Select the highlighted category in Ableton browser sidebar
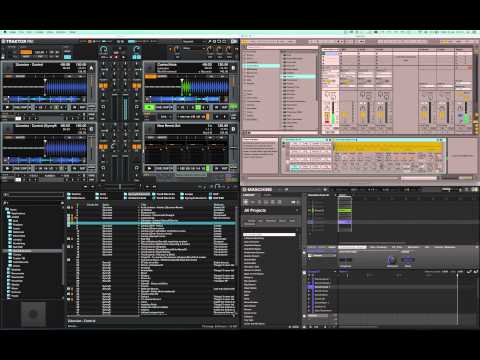Screen dimensions: 480x360 coord(261,66)
